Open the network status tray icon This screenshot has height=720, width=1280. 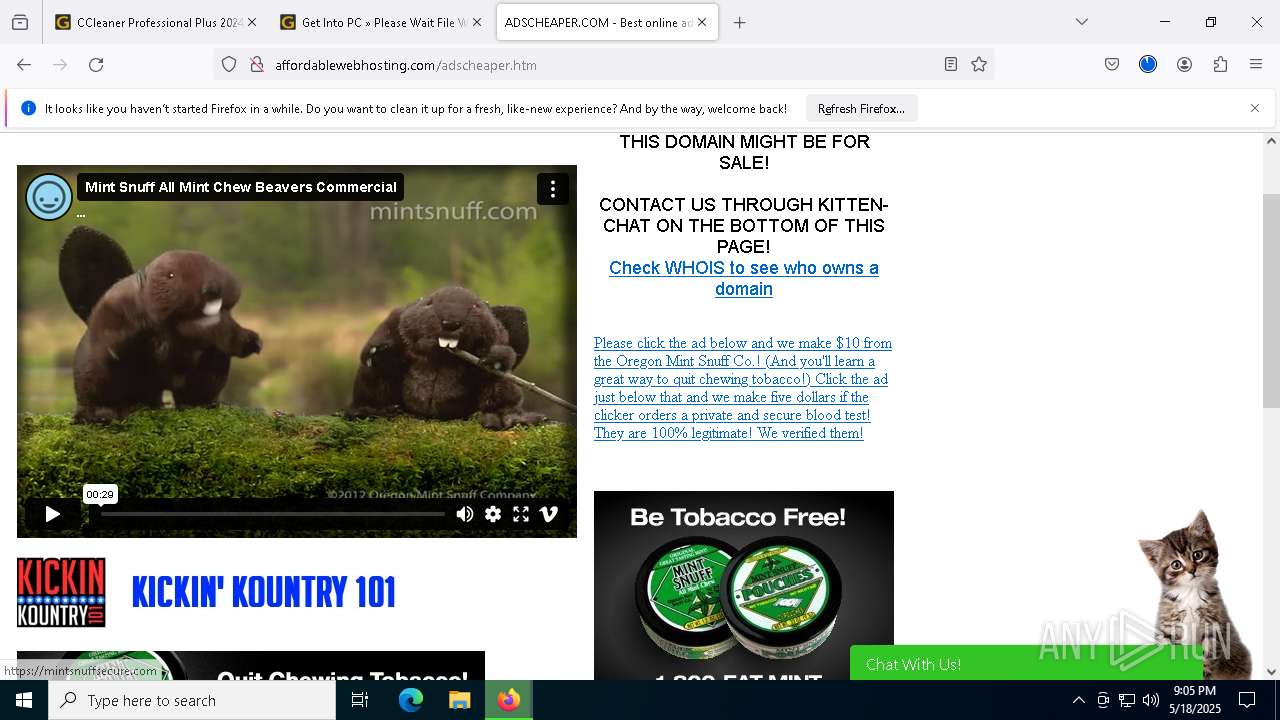click(1127, 700)
